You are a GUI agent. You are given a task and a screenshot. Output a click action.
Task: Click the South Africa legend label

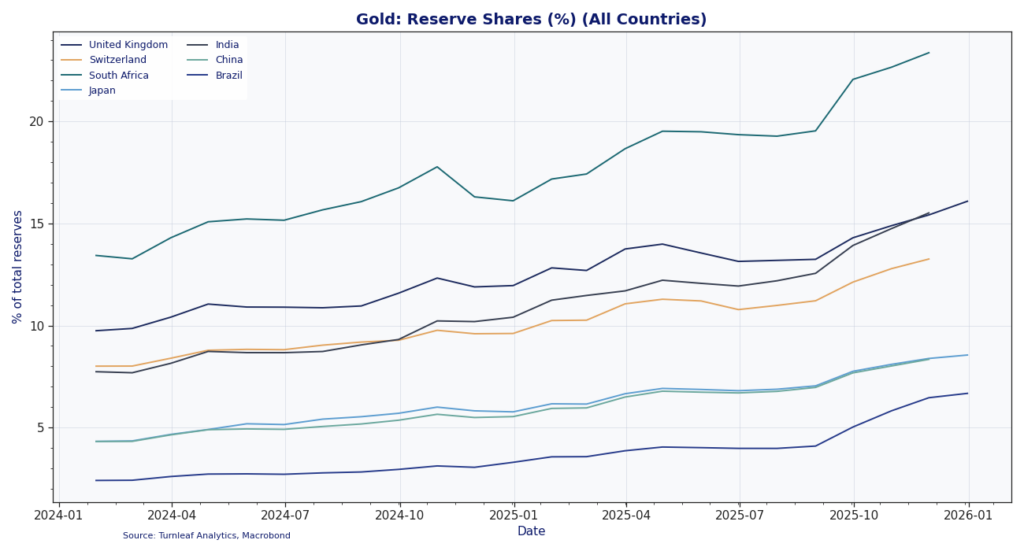click(118, 75)
